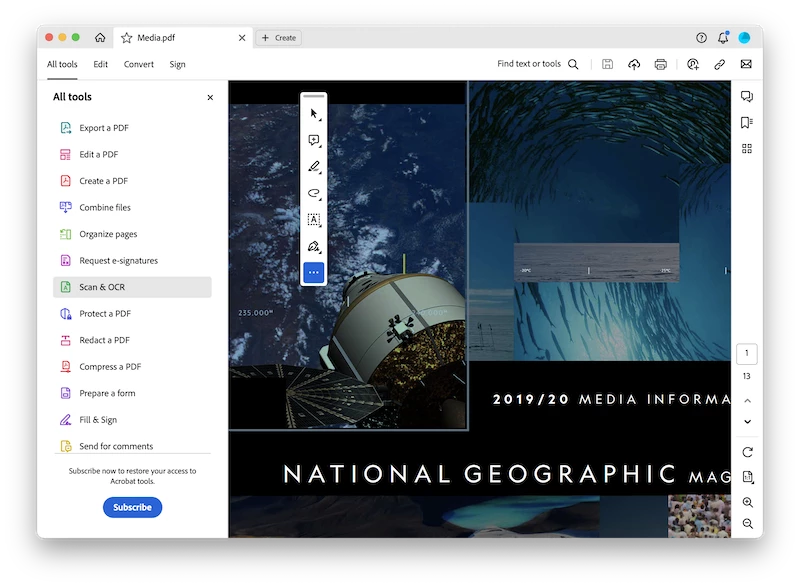The image size is (800, 587).
Task: Click the share with others icon
Action: pyautogui.click(x=693, y=64)
